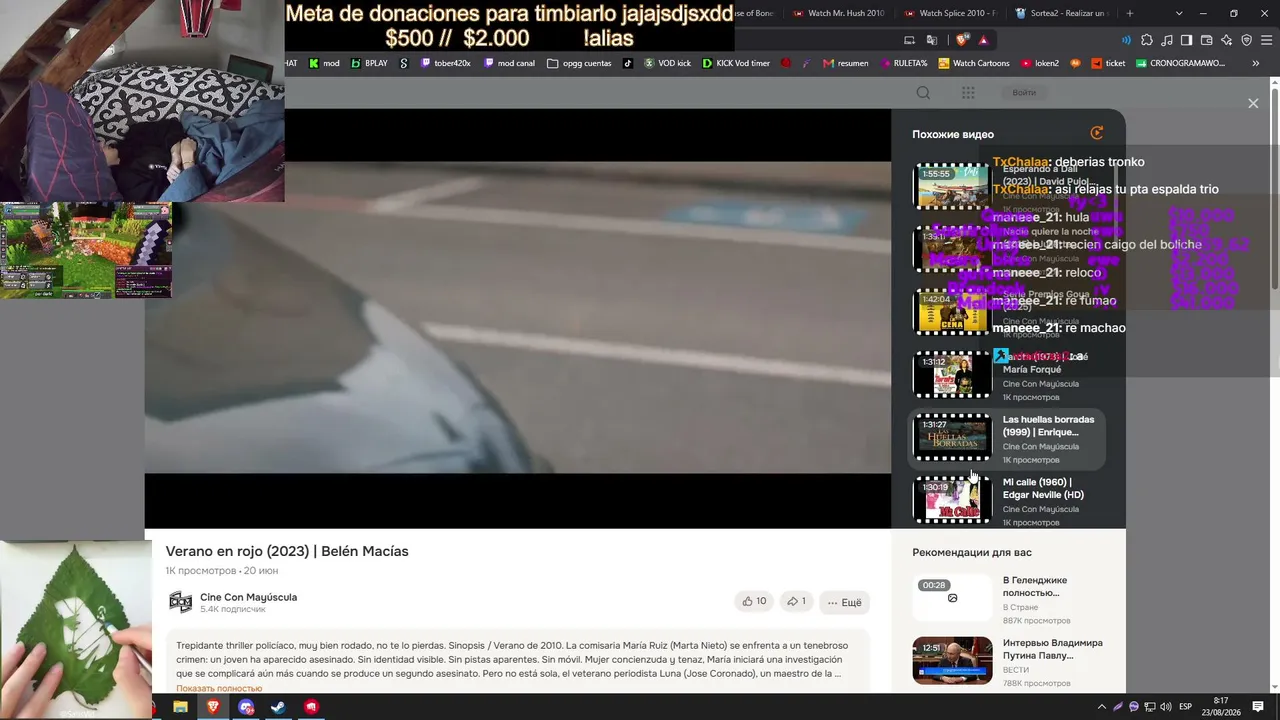The width and height of the screenshot is (1280, 720).
Task: Open the services grid menu icon
Action: pos(968,93)
